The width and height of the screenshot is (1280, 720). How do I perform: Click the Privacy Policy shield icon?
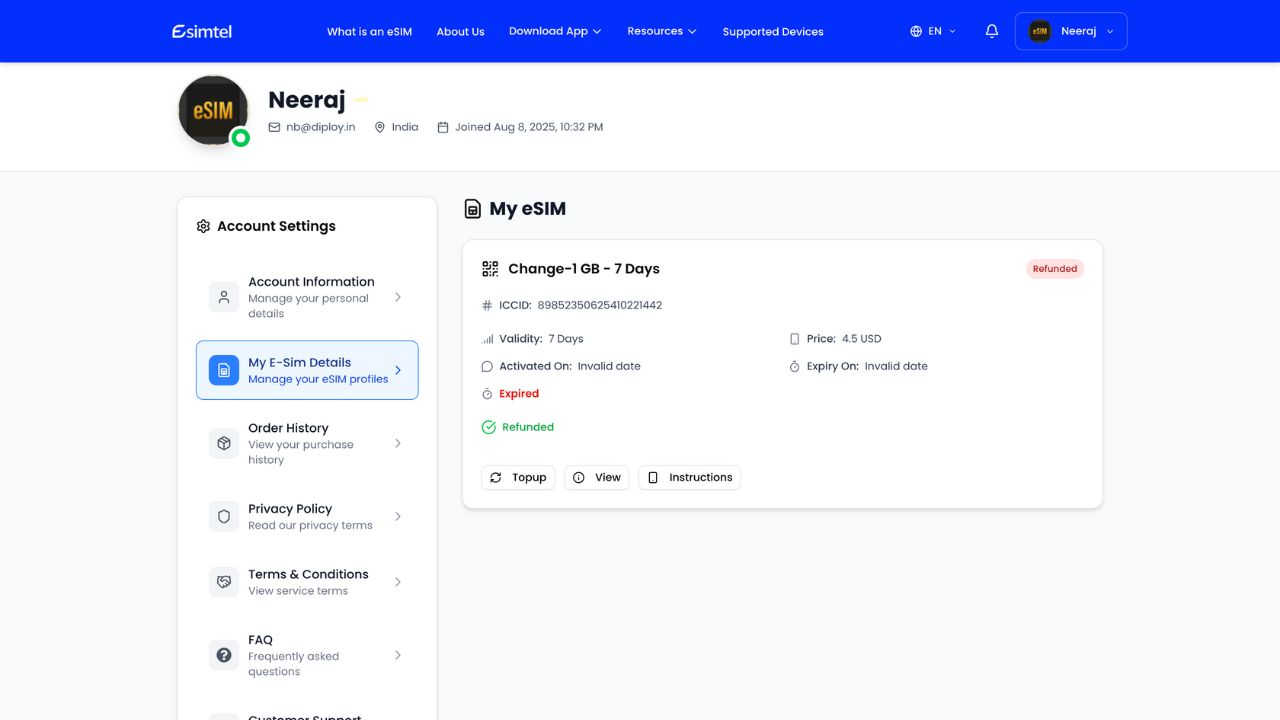point(224,516)
